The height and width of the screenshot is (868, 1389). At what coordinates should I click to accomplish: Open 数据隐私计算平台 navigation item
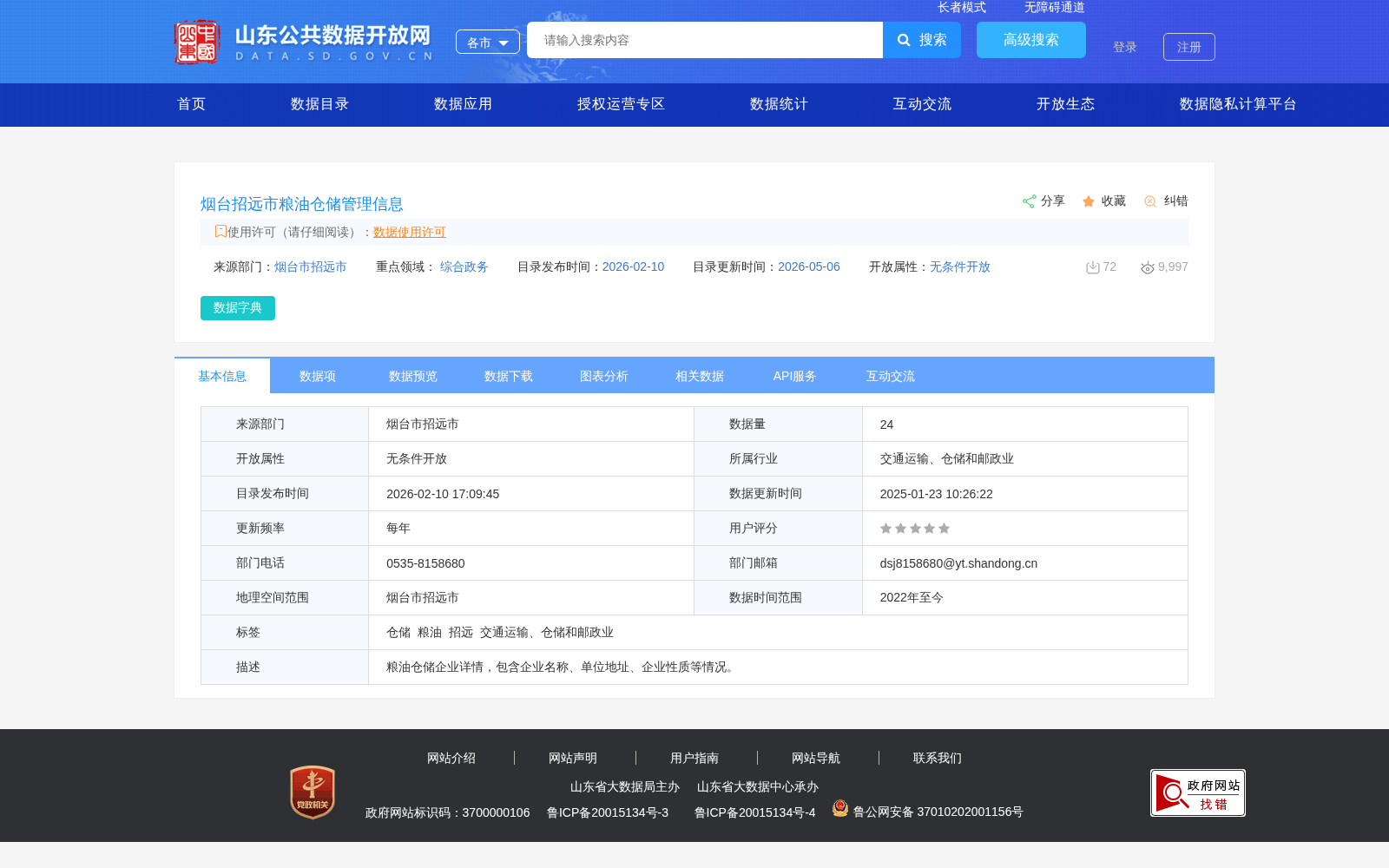tap(1239, 104)
